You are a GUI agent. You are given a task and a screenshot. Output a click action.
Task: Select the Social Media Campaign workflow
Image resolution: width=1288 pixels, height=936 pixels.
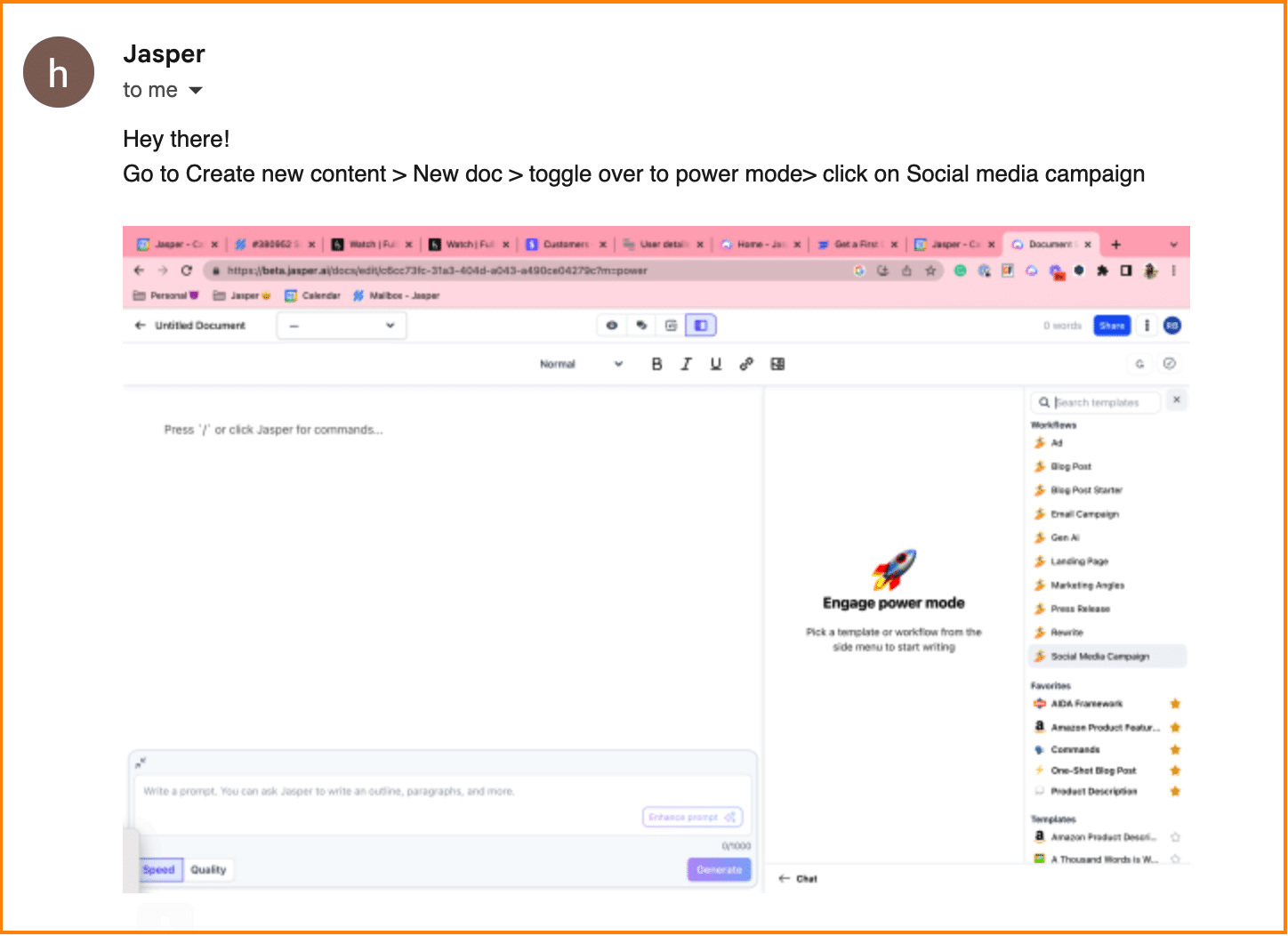point(1107,657)
